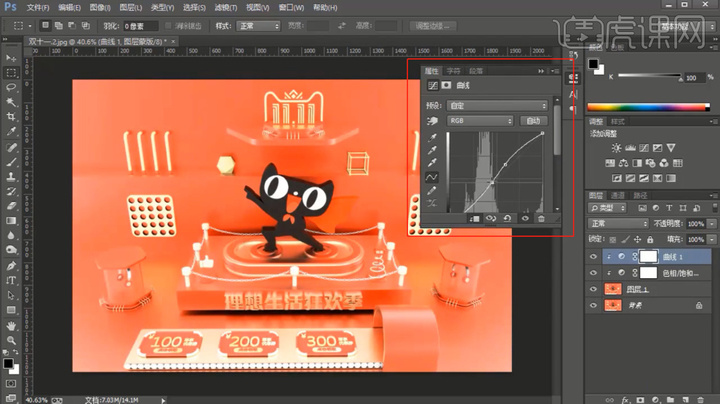The height and width of the screenshot is (404, 720).
Task: Close the 双十一-2.jpg document tab
Action: pos(173,41)
